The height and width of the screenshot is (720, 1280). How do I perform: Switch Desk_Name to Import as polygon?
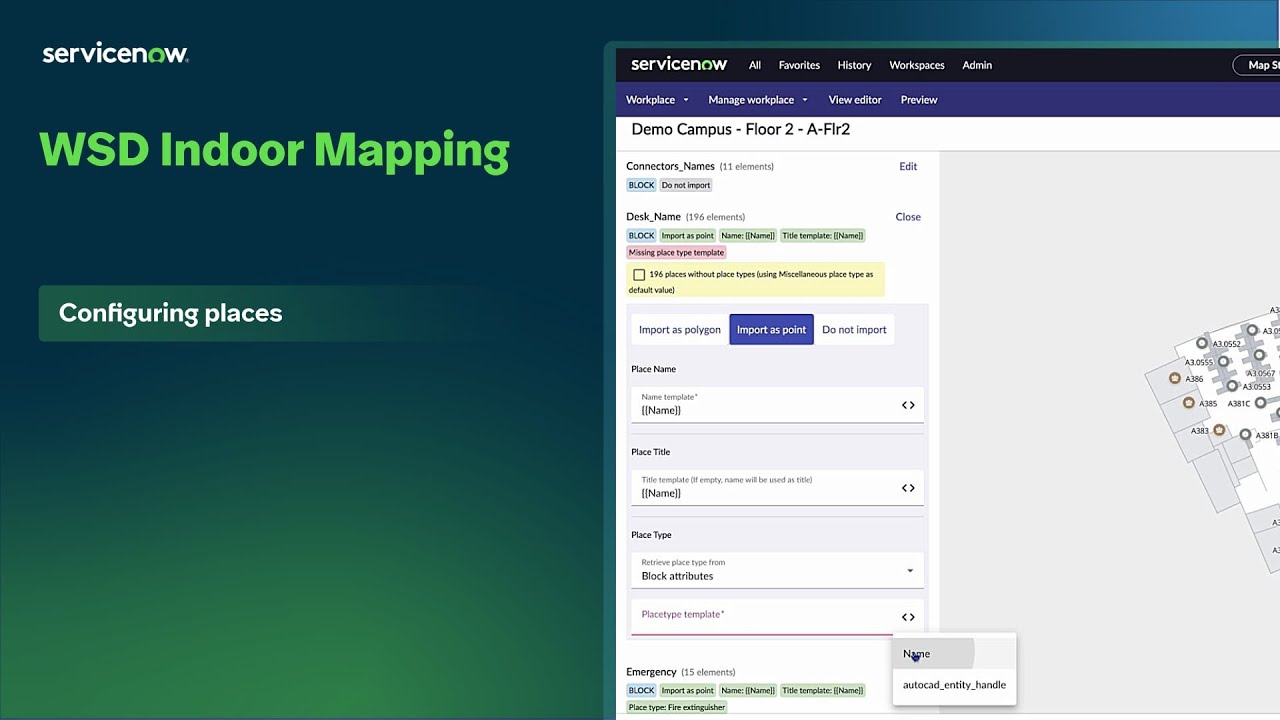(679, 329)
